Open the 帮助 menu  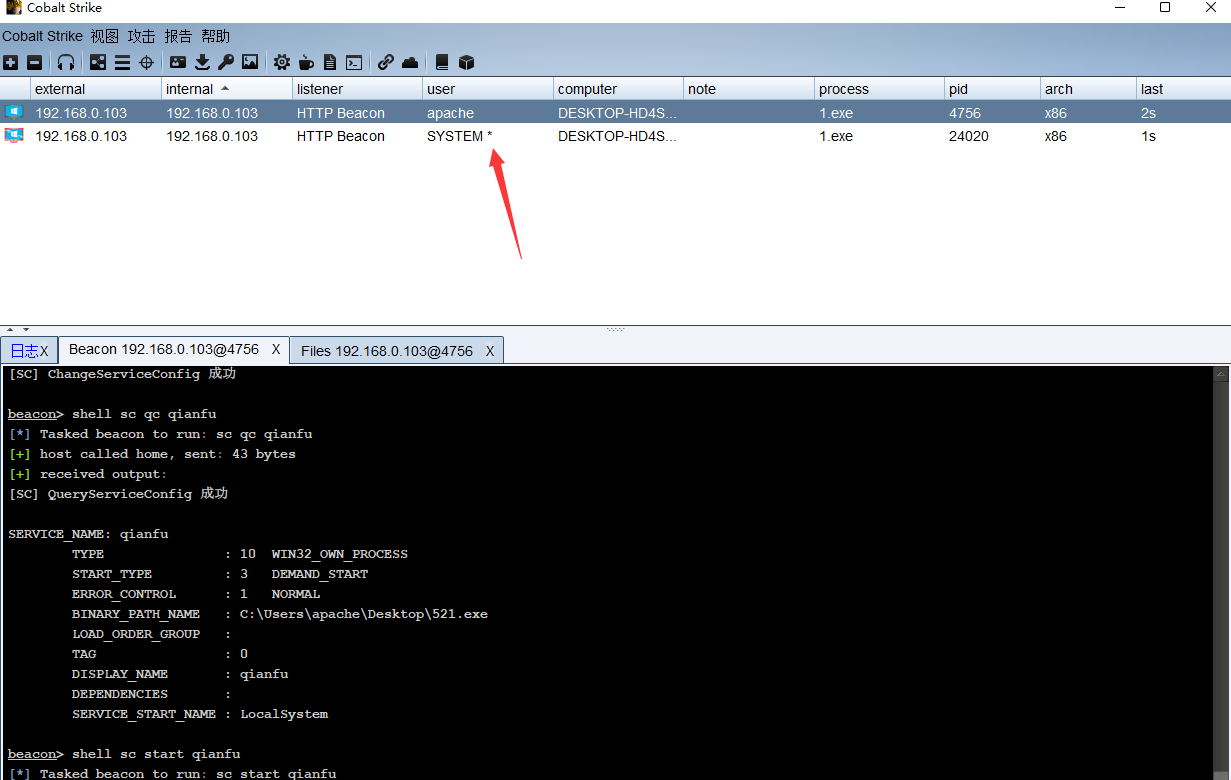pos(215,36)
